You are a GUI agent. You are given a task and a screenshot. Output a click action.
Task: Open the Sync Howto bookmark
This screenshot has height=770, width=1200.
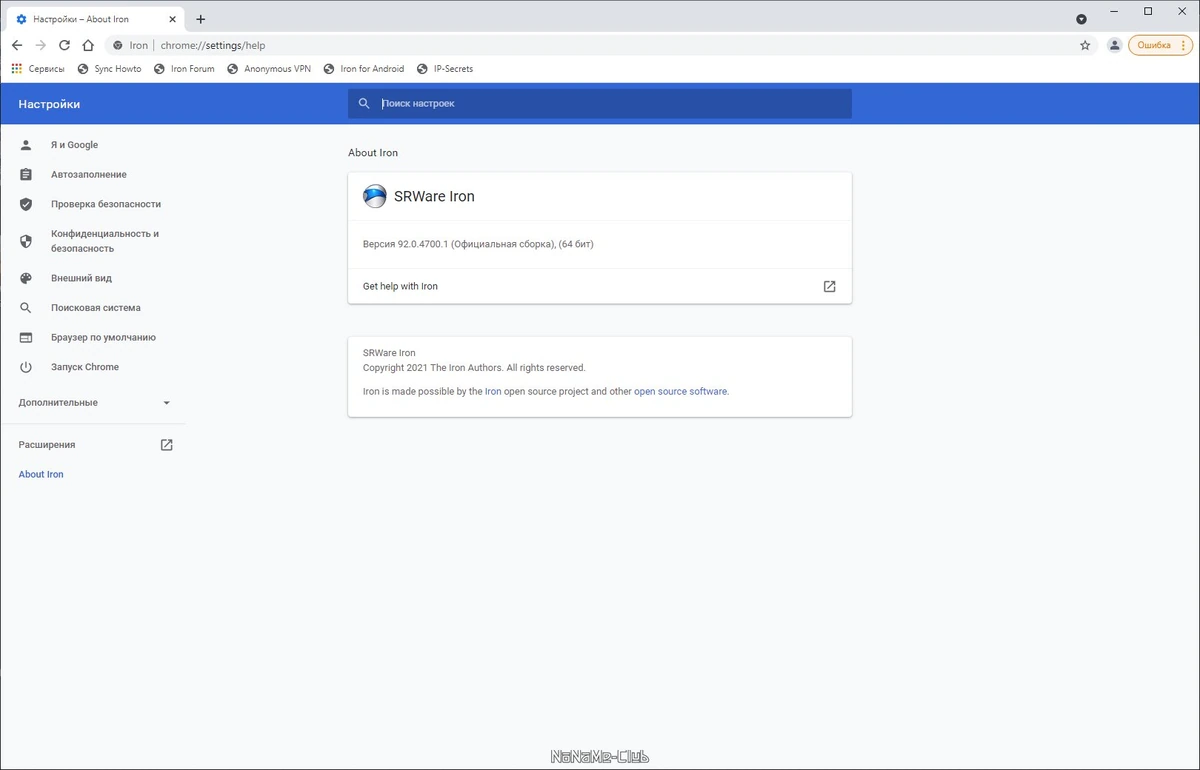109,69
